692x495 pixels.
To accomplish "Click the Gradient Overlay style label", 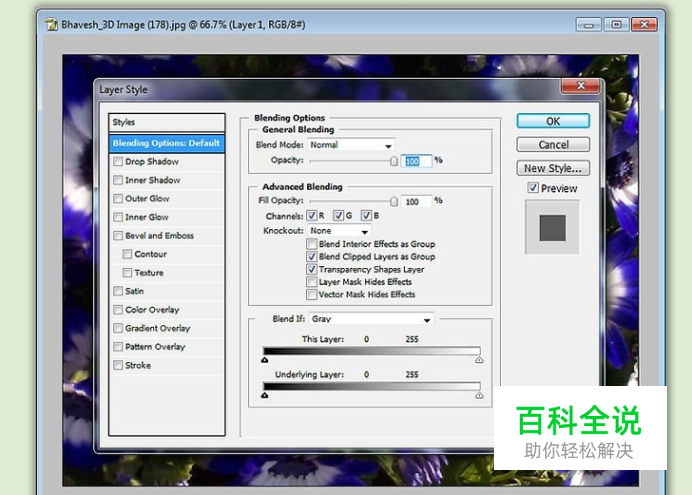I will coord(158,328).
